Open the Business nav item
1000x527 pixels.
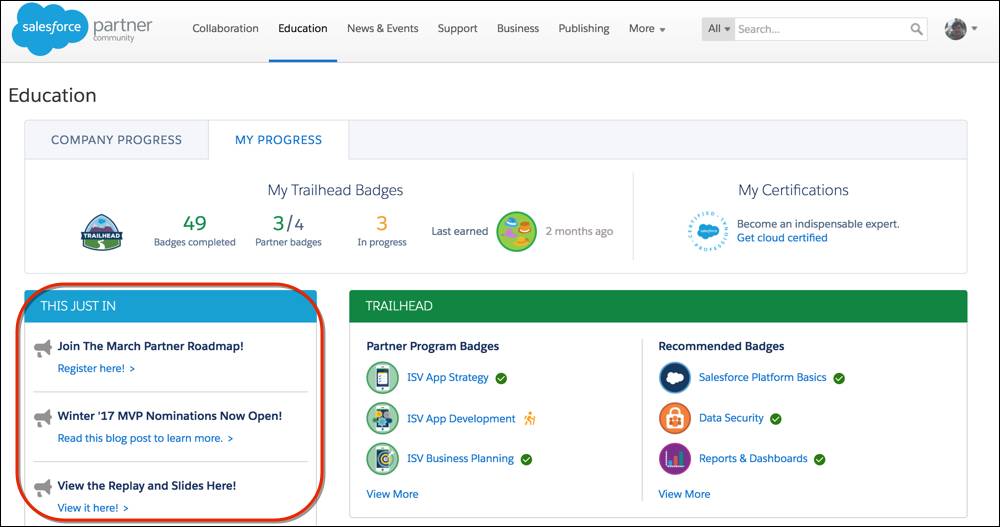(518, 29)
